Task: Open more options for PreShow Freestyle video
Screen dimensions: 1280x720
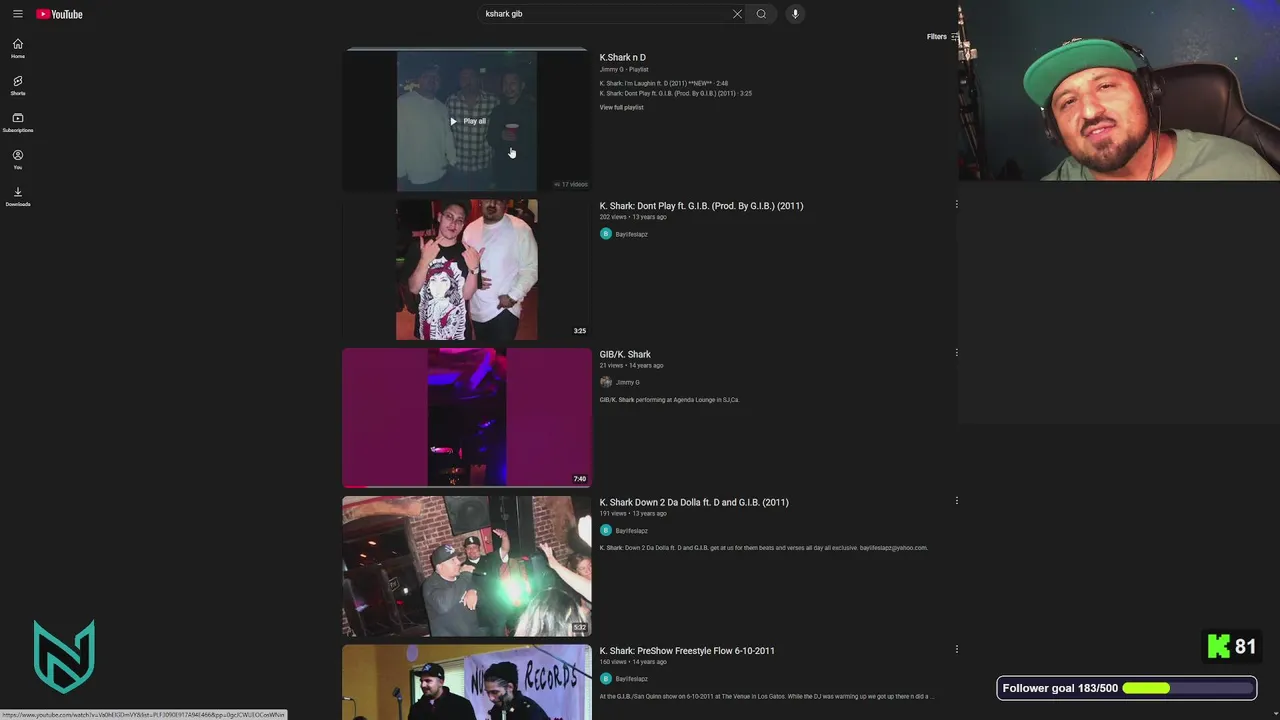Action: [x=956, y=648]
